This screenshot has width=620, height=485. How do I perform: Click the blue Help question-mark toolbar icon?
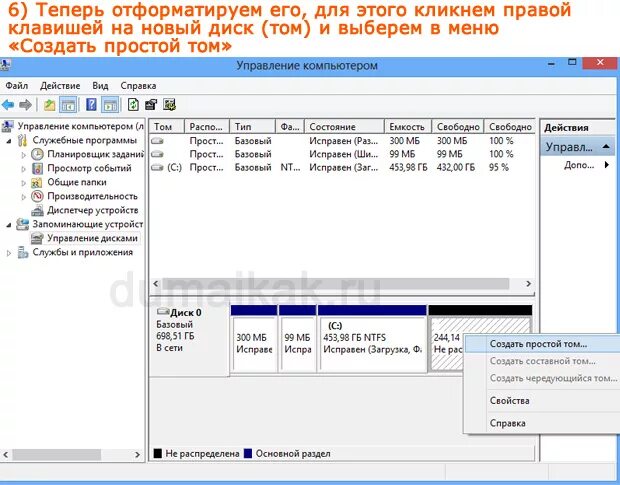[91, 105]
